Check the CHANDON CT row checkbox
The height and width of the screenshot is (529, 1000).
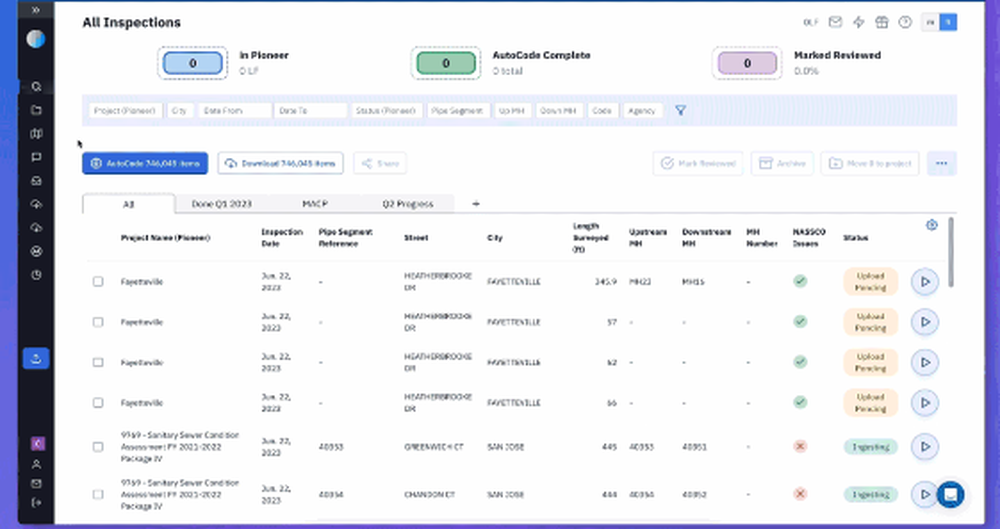[98, 495]
